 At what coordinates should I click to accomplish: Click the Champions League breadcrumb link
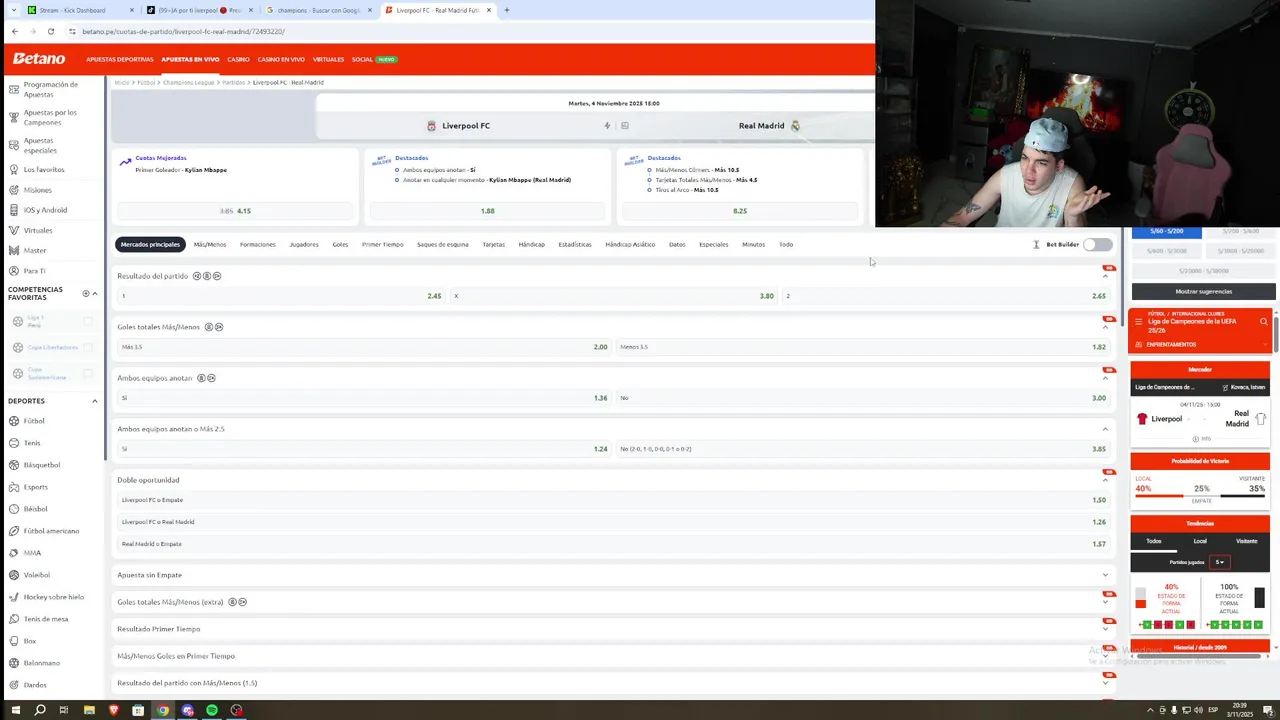point(189,82)
